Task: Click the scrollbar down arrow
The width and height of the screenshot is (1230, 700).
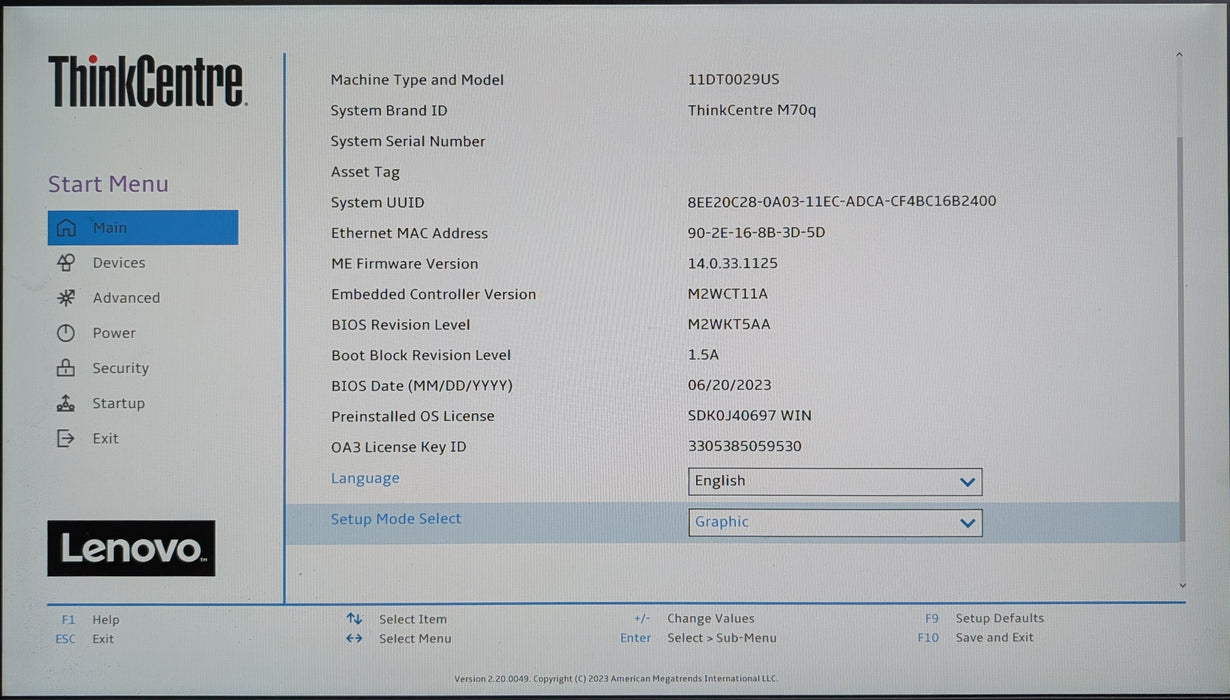Action: click(x=1182, y=585)
